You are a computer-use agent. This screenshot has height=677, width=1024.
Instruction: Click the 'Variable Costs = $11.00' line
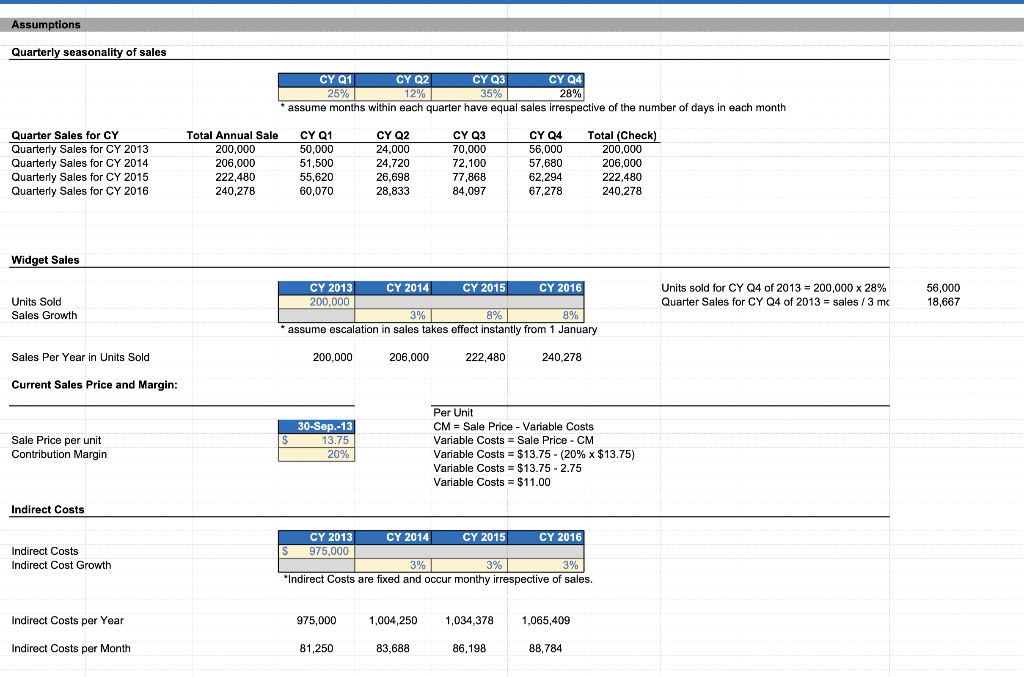[492, 482]
